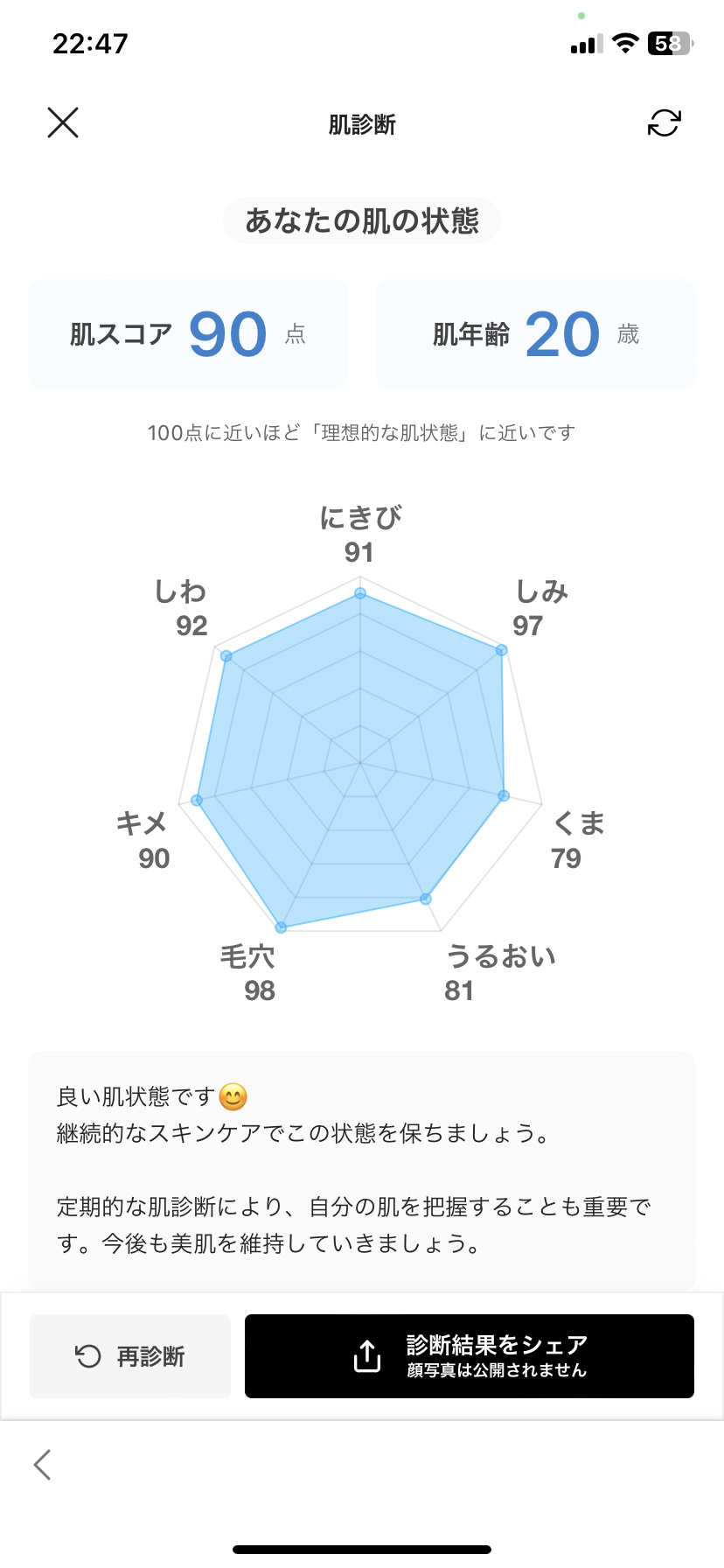Tap the battery indicator showing 58

(x=667, y=43)
